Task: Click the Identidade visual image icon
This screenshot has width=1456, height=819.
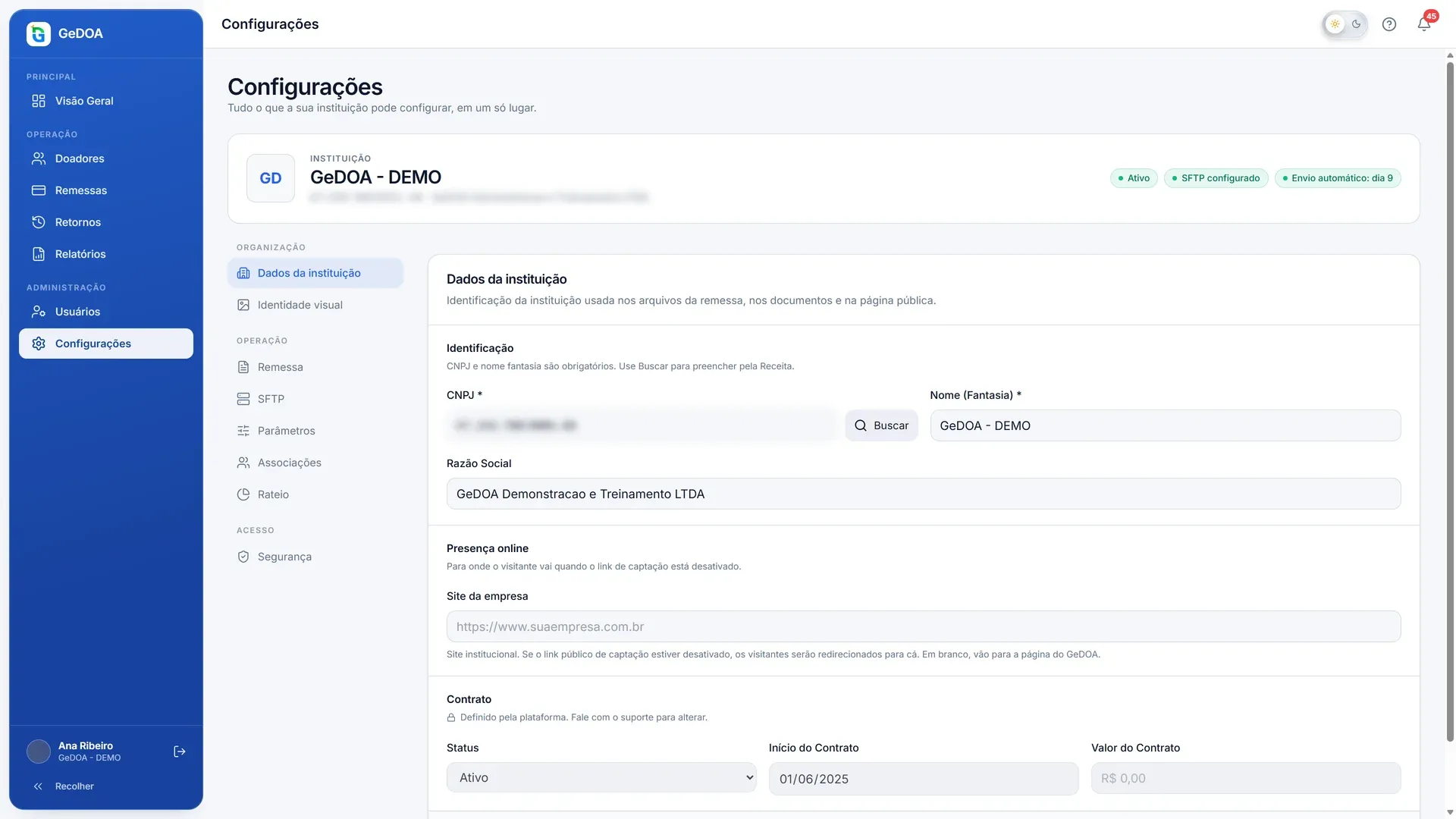Action: tap(243, 305)
